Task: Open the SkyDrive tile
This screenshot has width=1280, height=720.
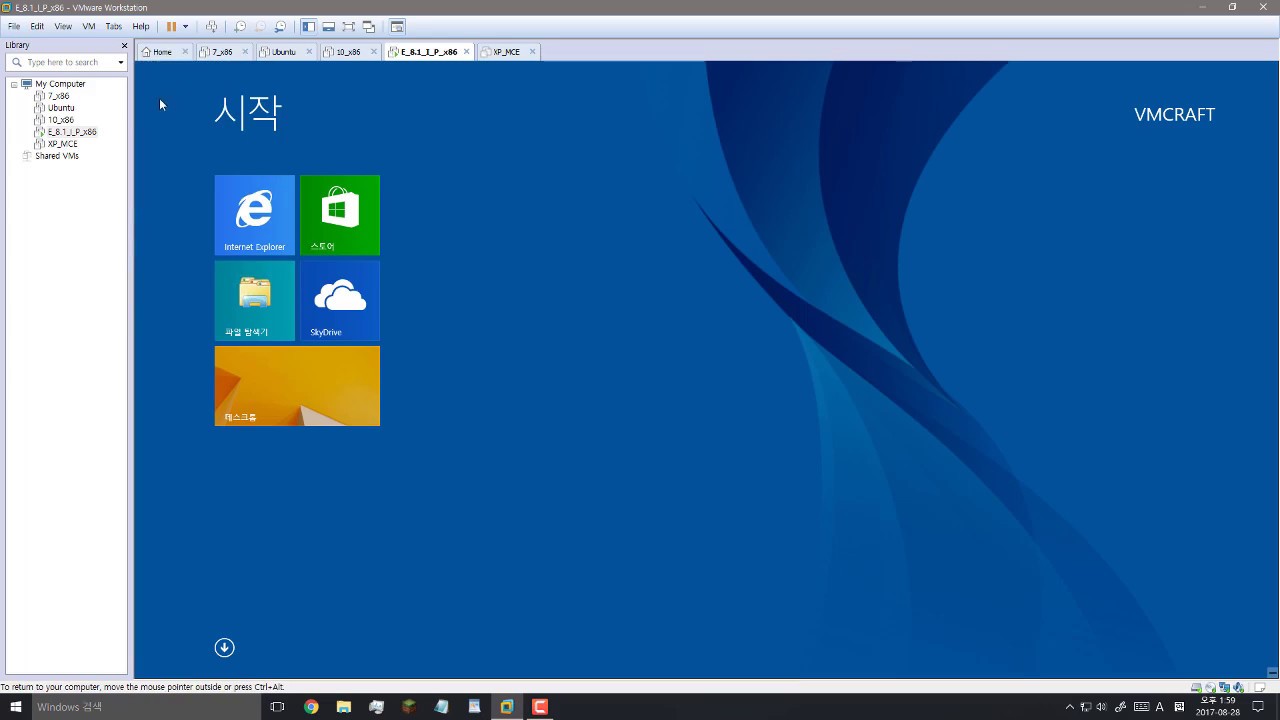Action: coord(340,301)
